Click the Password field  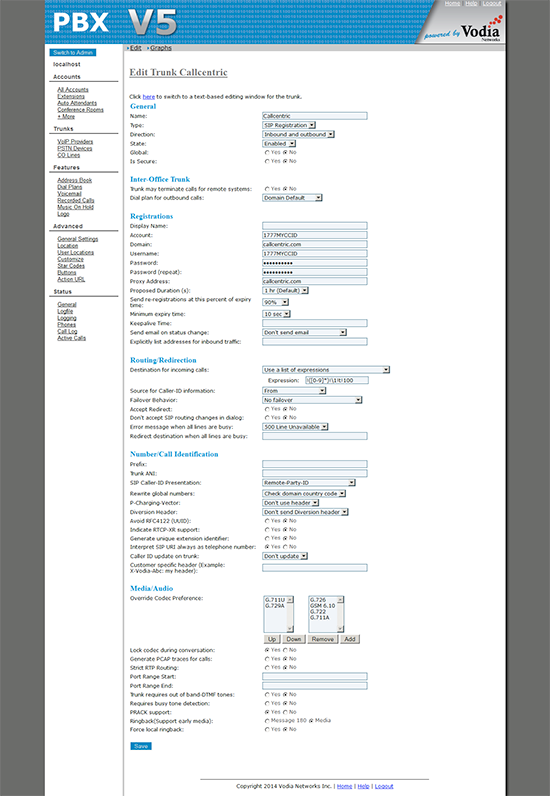(314, 263)
